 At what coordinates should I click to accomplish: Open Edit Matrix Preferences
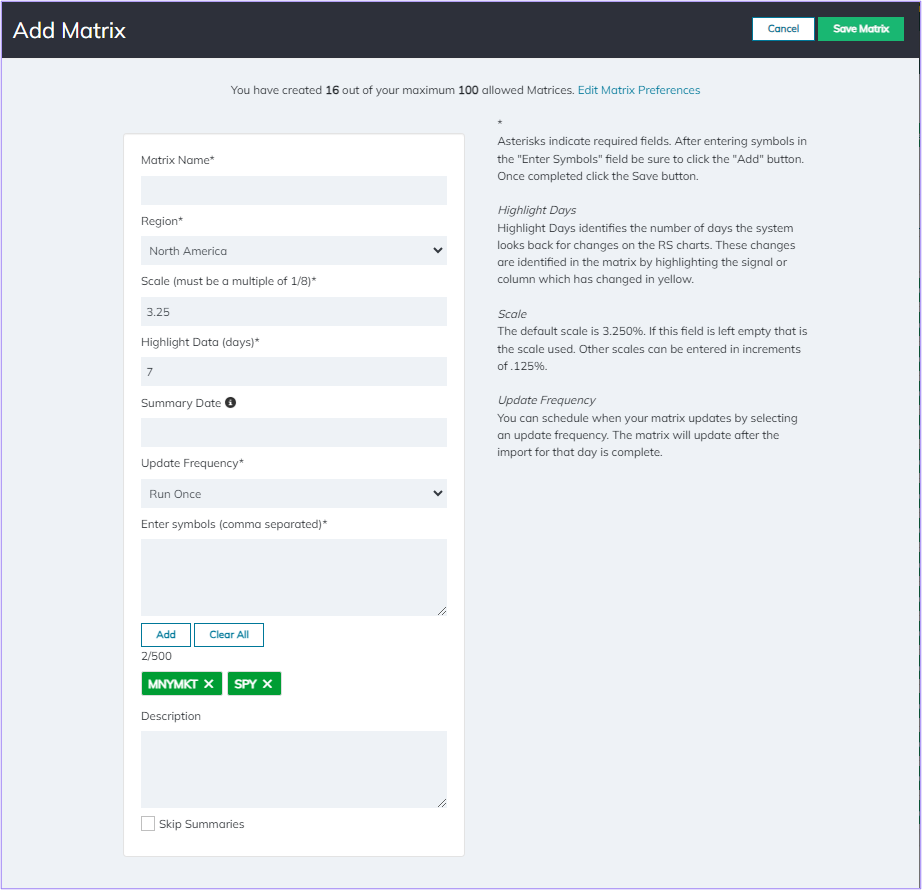pyautogui.click(x=638, y=89)
